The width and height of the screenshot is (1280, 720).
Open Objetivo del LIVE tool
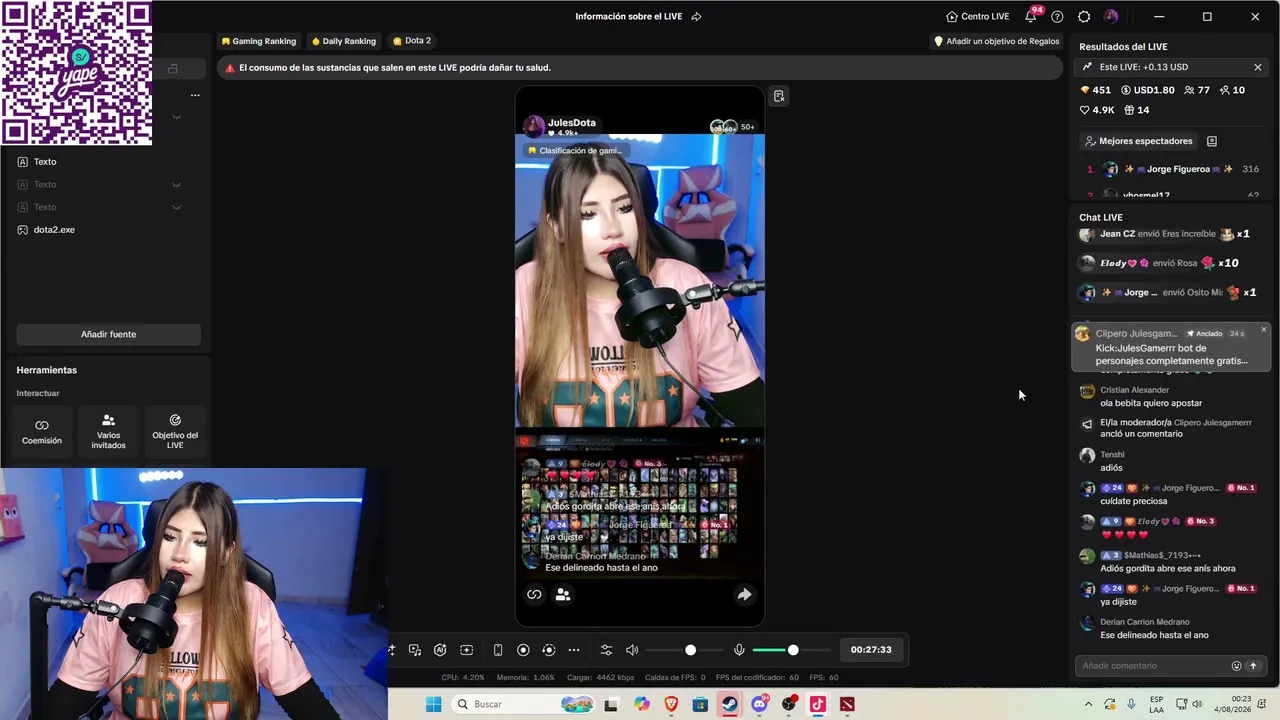[175, 432]
